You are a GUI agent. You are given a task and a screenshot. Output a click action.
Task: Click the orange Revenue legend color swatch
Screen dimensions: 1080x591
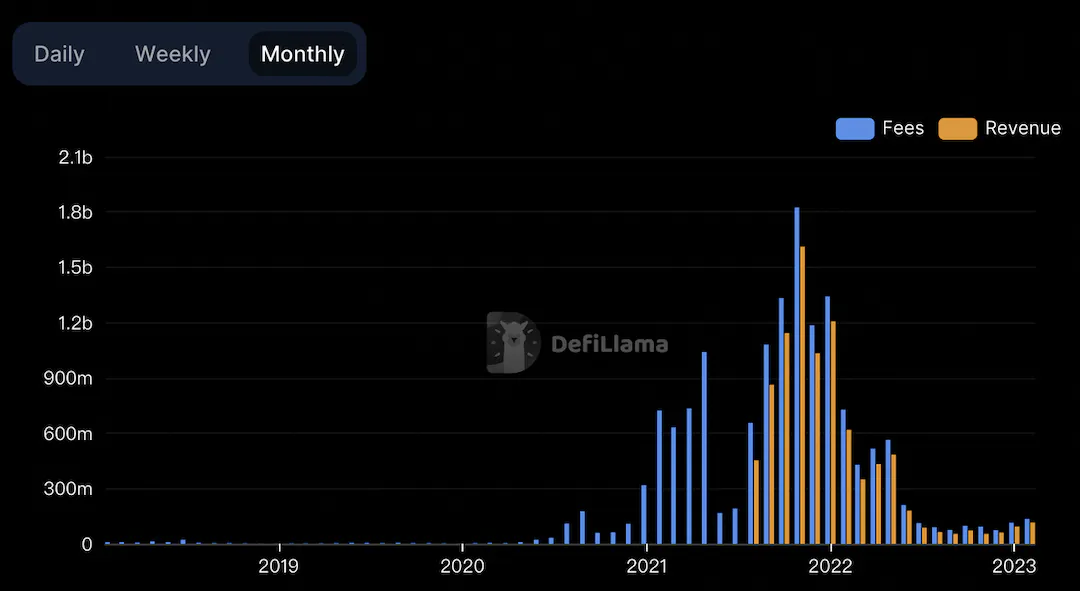[x=957, y=129]
